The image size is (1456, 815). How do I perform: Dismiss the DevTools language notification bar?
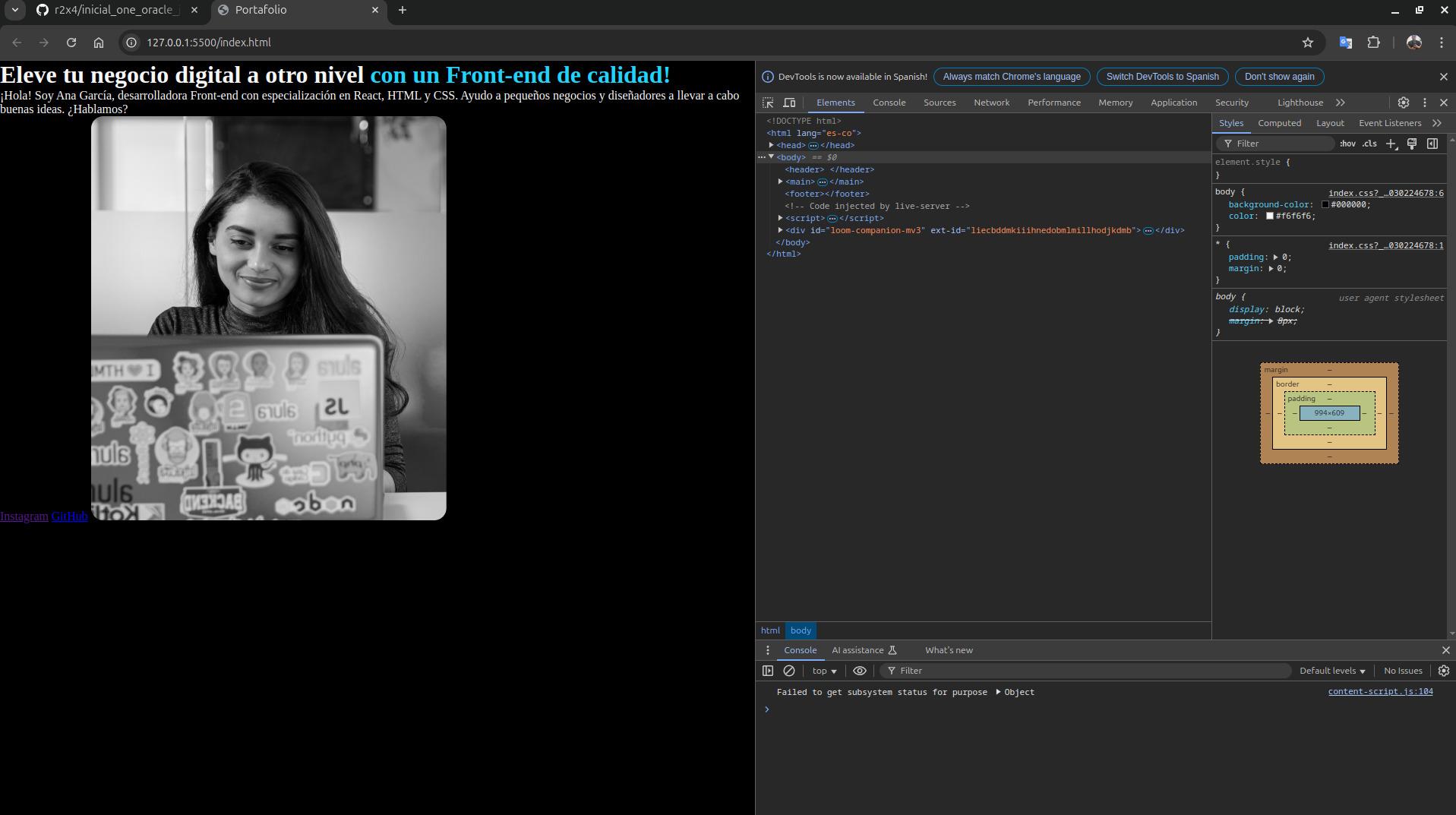click(x=1444, y=77)
